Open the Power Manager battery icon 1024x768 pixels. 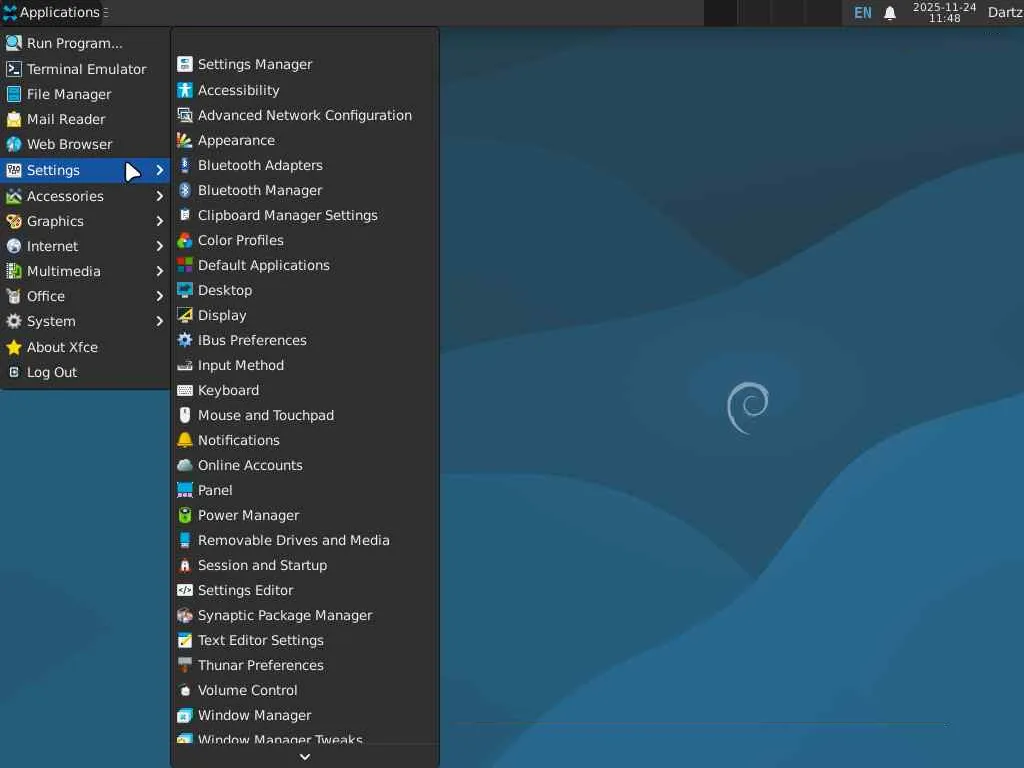185,515
